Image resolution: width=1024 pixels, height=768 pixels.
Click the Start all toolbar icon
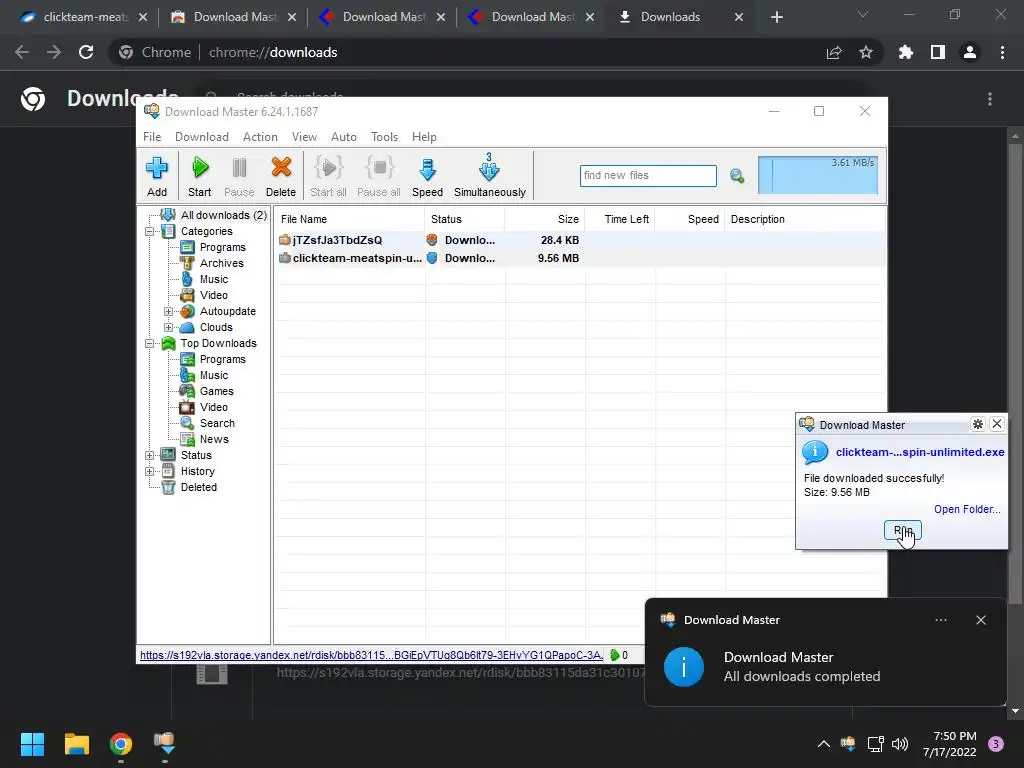click(x=328, y=176)
